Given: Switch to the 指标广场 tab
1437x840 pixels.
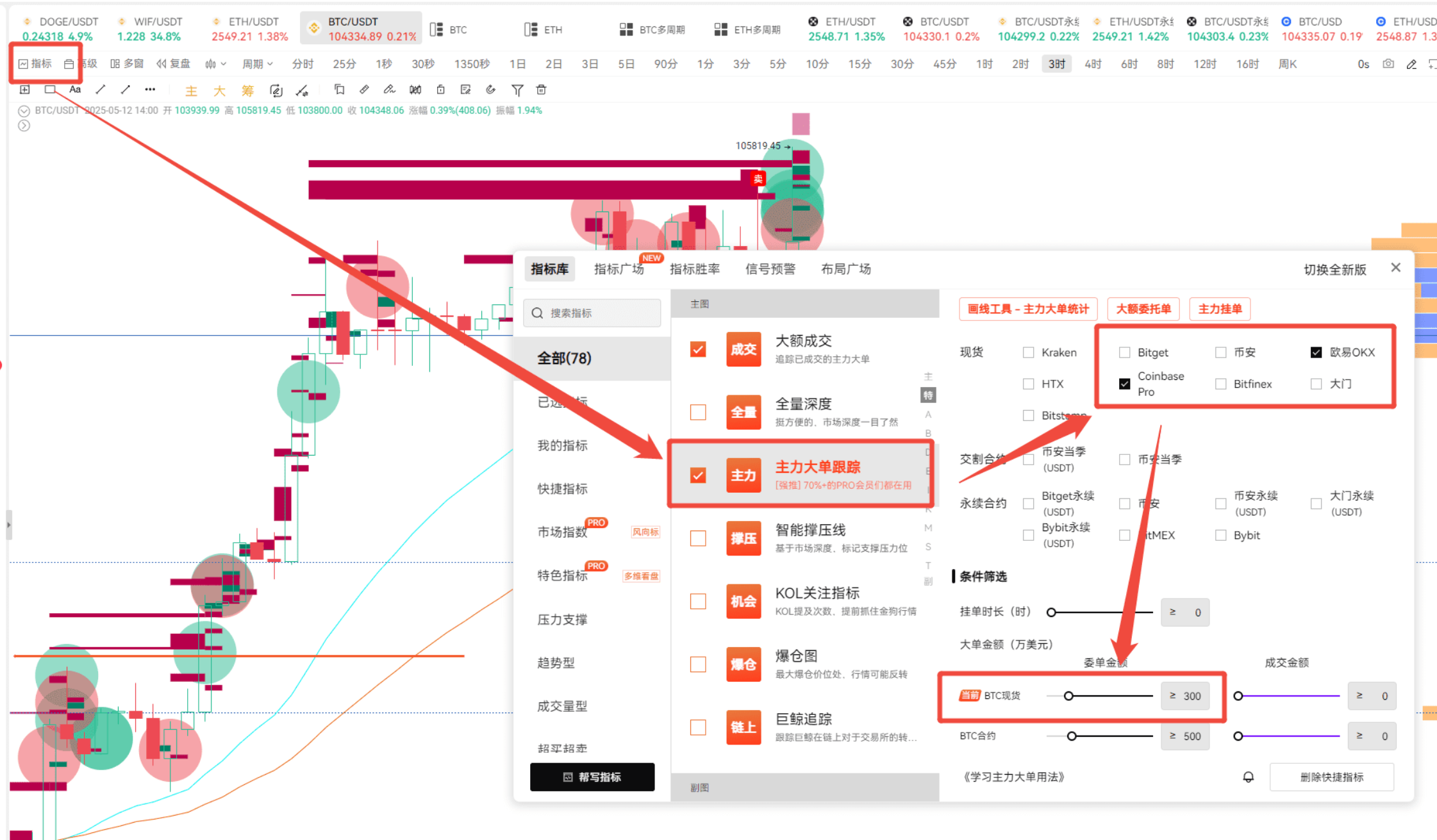Looking at the screenshot, I should pos(619,269).
